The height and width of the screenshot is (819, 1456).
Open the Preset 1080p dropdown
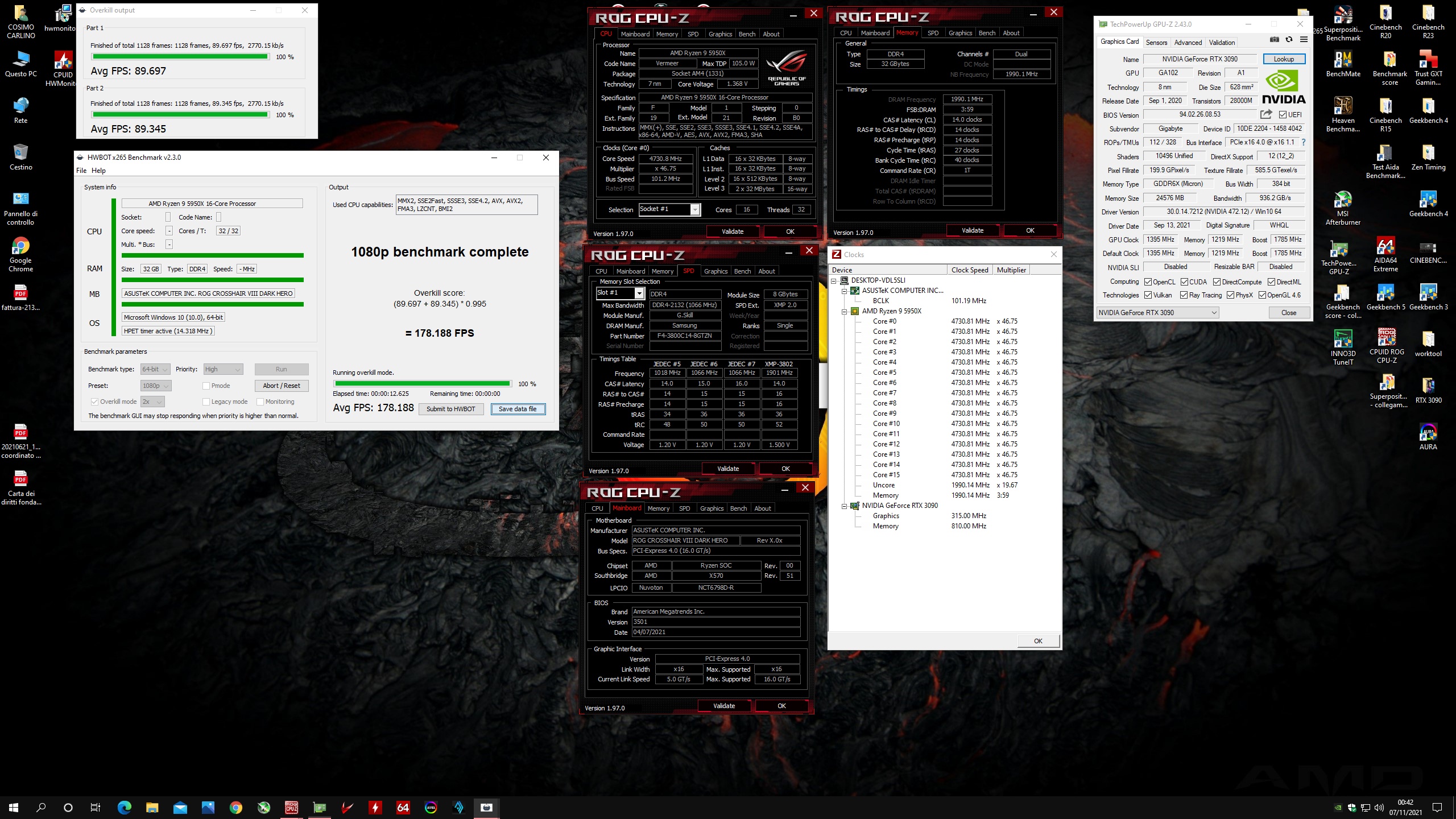156,386
